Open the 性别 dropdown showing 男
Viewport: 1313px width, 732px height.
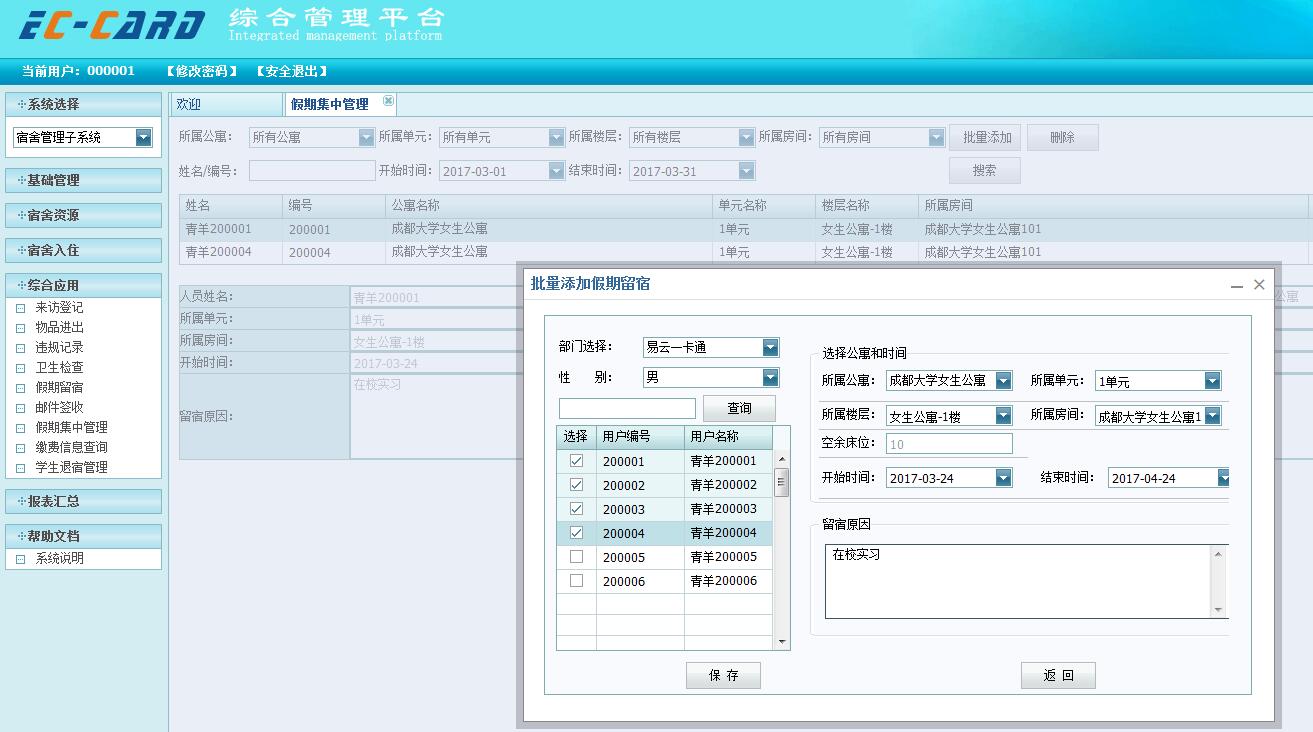770,378
